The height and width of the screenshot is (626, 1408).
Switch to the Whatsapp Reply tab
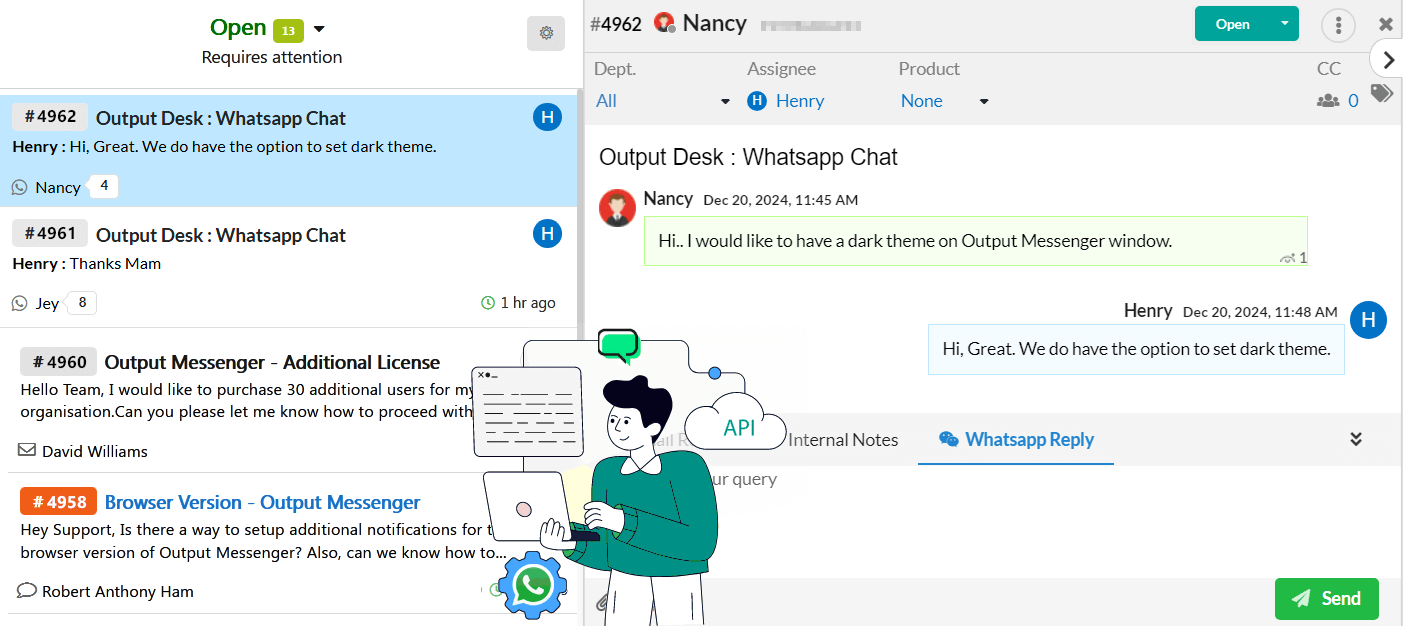click(1016, 440)
